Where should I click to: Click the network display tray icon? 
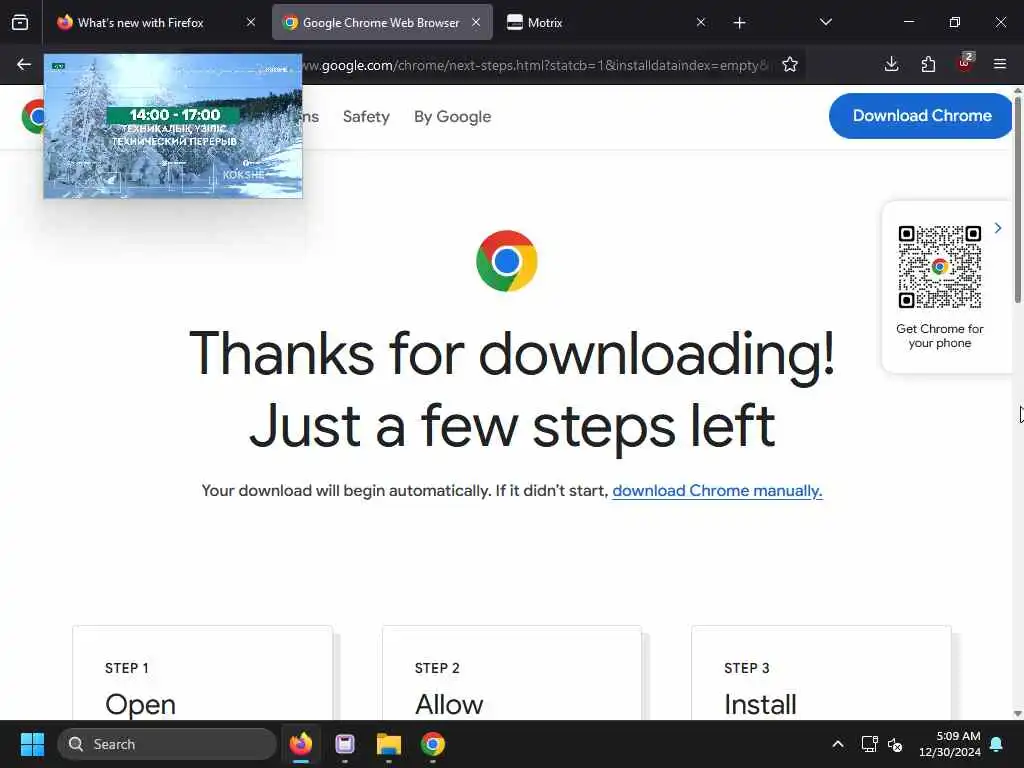coord(869,744)
